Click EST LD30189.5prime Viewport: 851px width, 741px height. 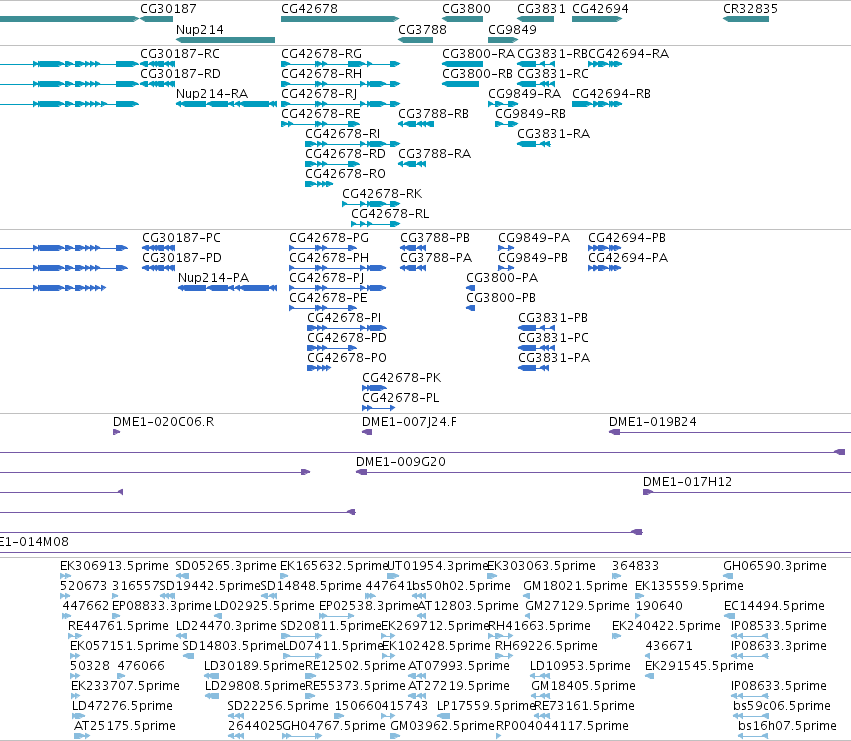(255, 666)
